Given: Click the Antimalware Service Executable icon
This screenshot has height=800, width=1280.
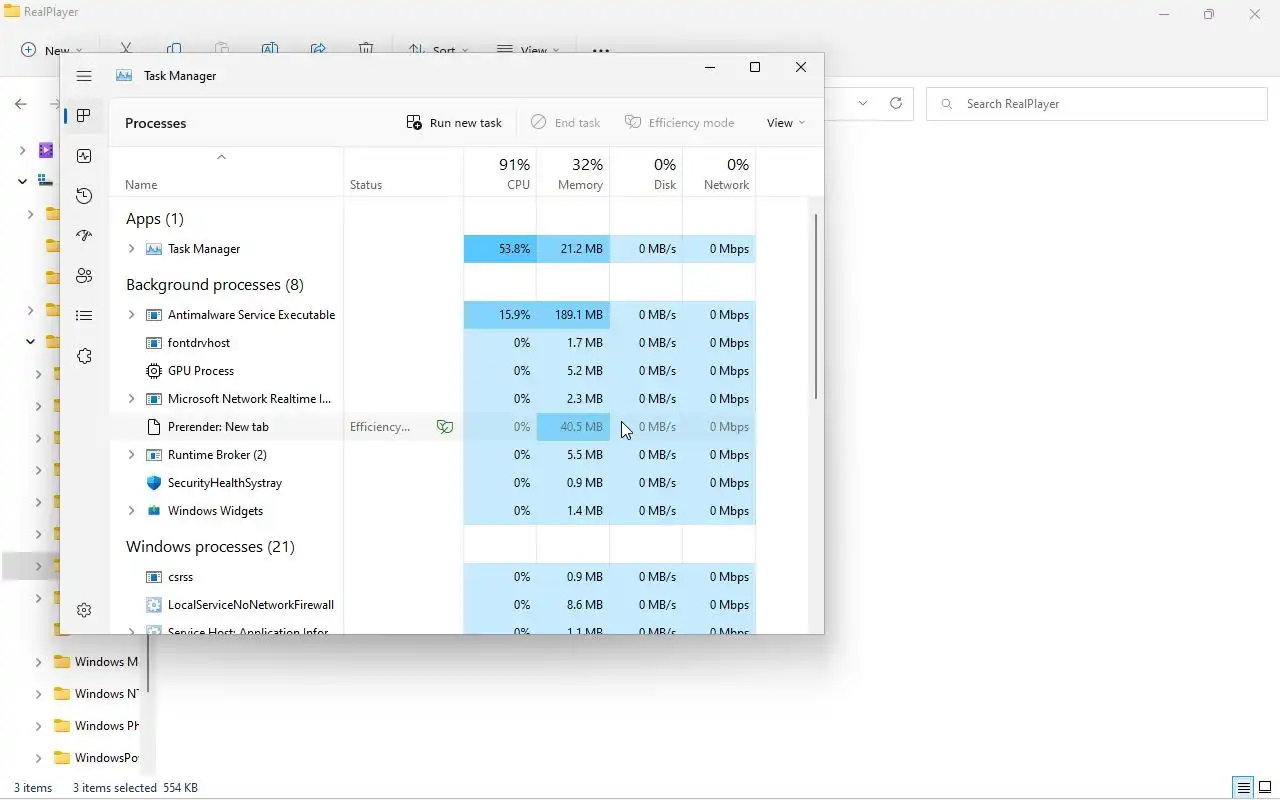Looking at the screenshot, I should tap(153, 315).
